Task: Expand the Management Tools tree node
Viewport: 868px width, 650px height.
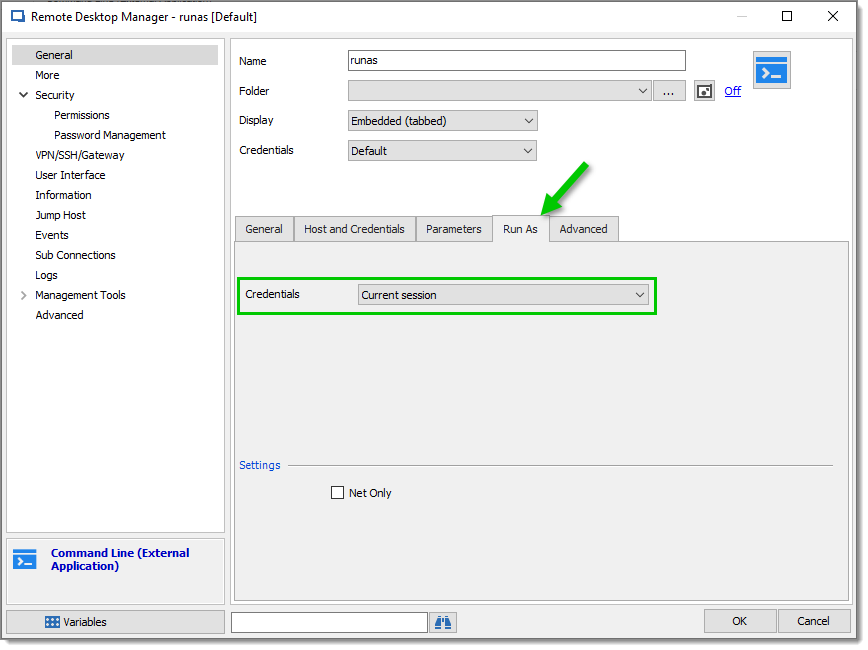Action: click(x=23, y=295)
